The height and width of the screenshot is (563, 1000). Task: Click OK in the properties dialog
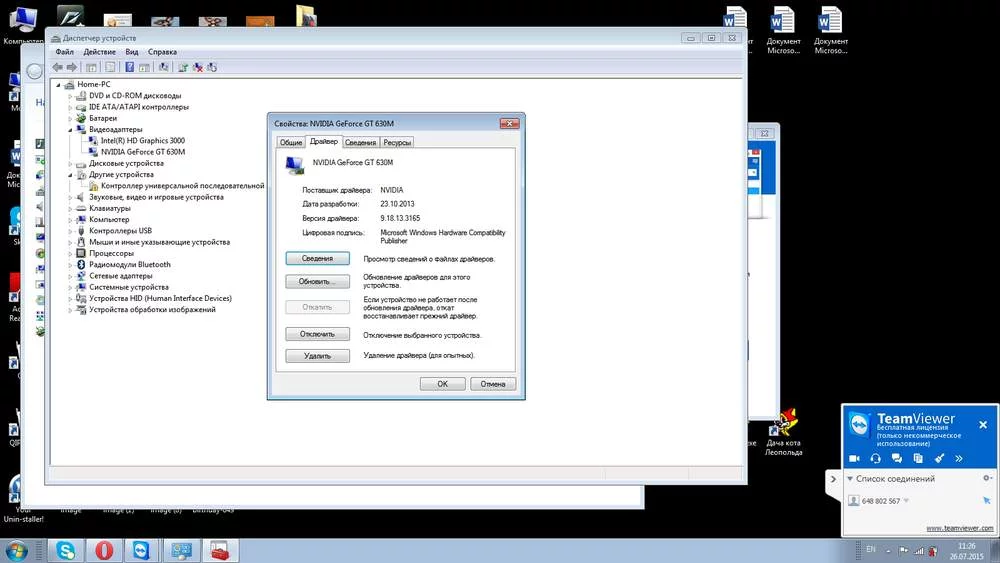(x=443, y=384)
